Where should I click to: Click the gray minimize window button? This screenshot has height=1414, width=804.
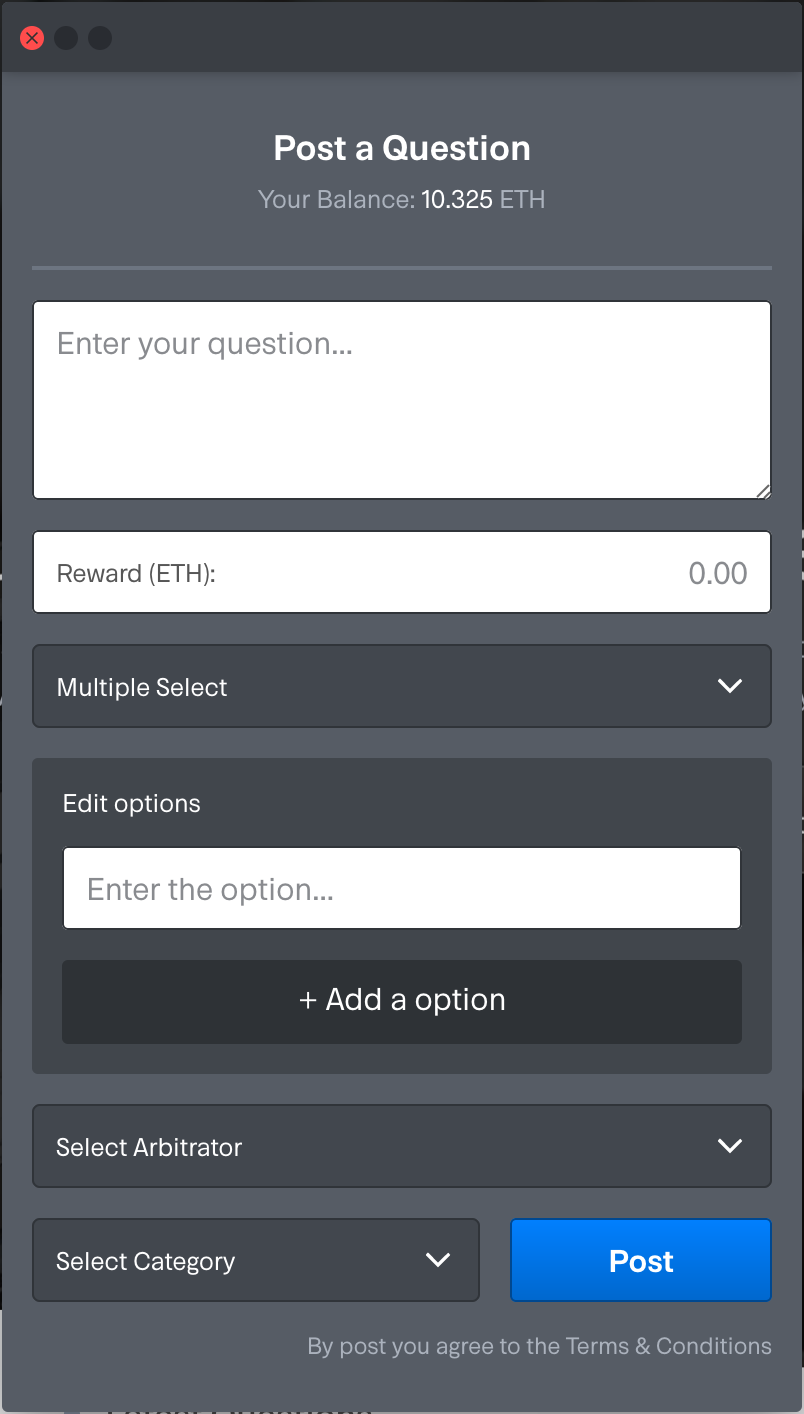tap(66, 38)
